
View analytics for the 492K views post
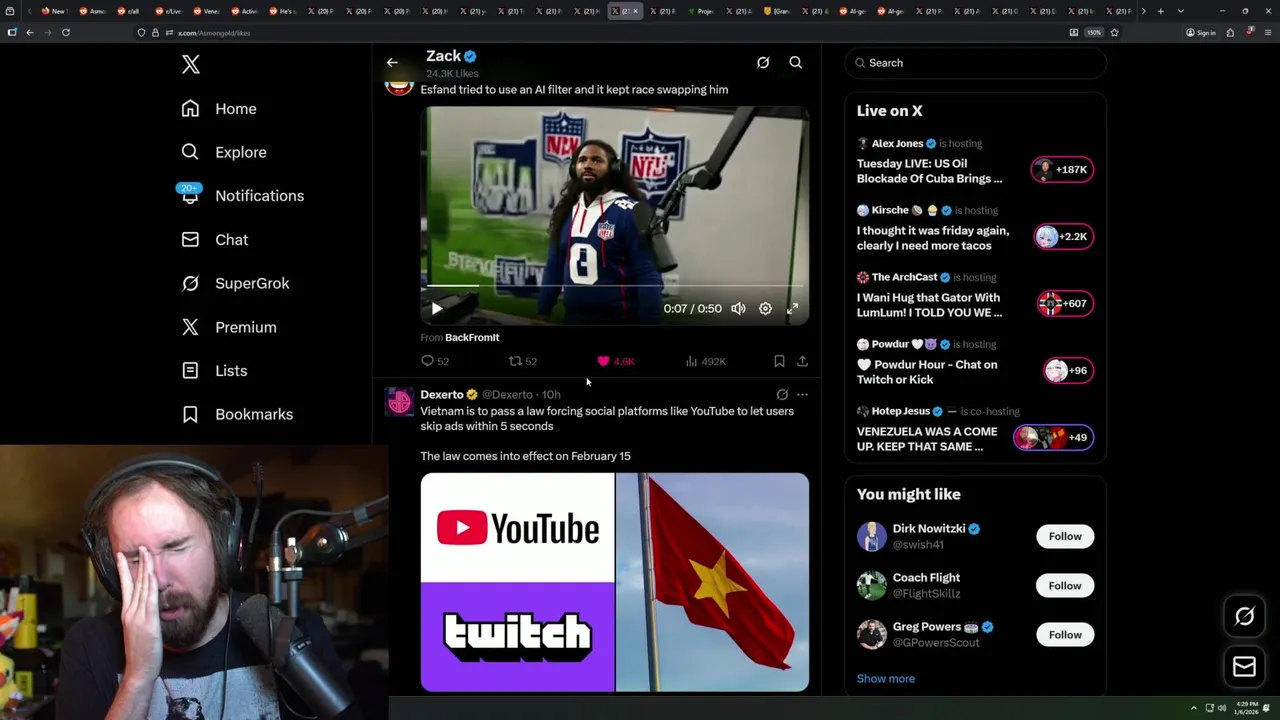[x=706, y=361]
